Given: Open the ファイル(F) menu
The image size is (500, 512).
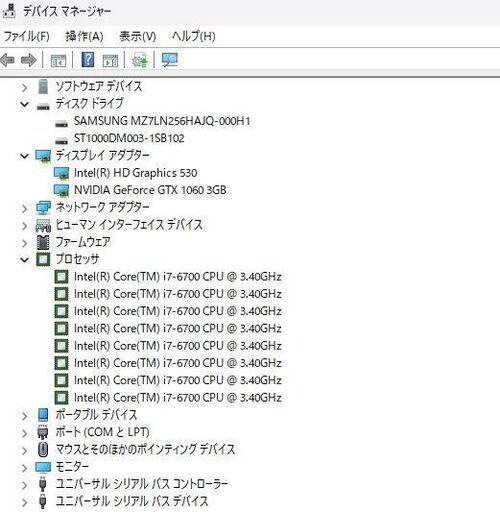Looking at the screenshot, I should [26, 36].
